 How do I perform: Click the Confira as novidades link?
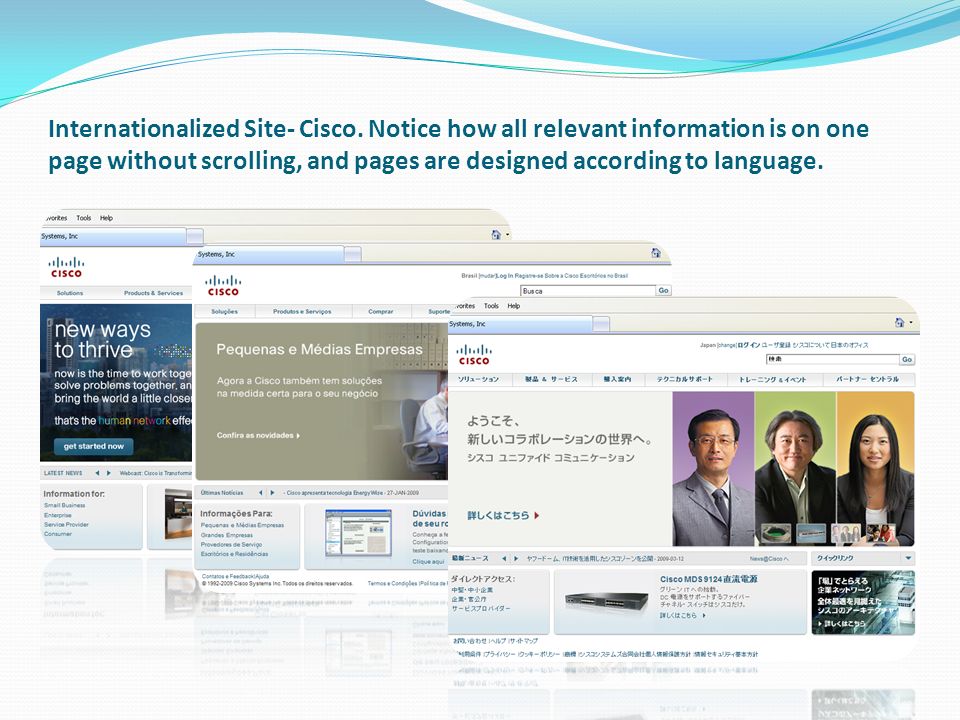coord(258,436)
